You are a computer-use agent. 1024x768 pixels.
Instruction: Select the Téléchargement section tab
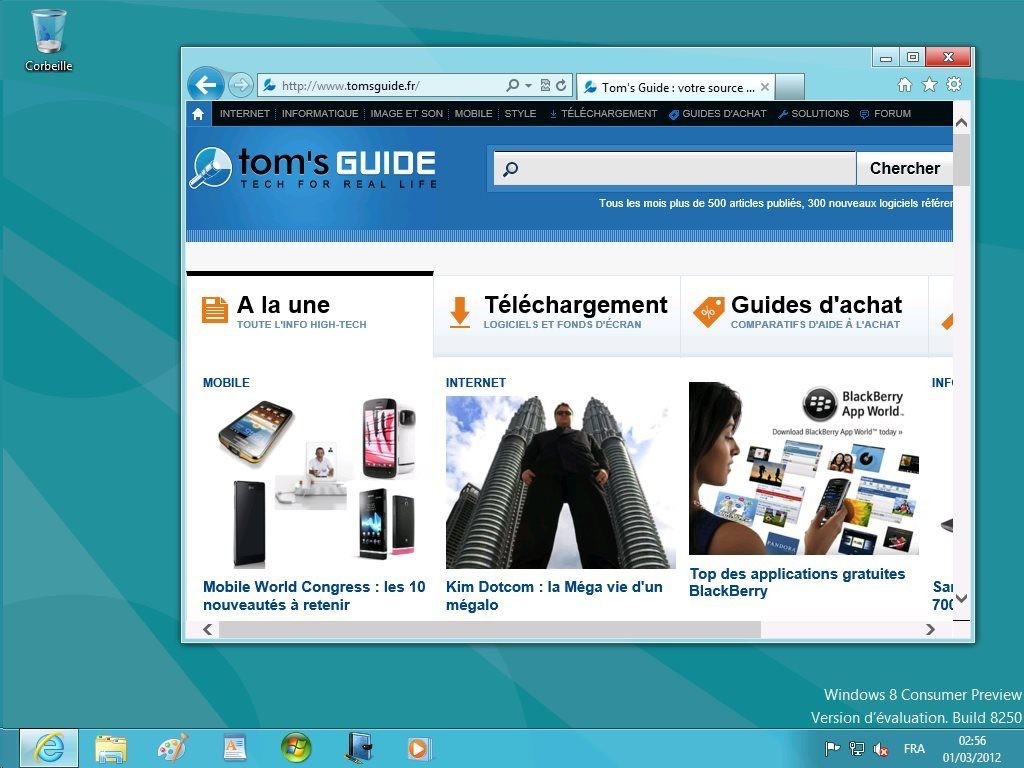click(557, 315)
